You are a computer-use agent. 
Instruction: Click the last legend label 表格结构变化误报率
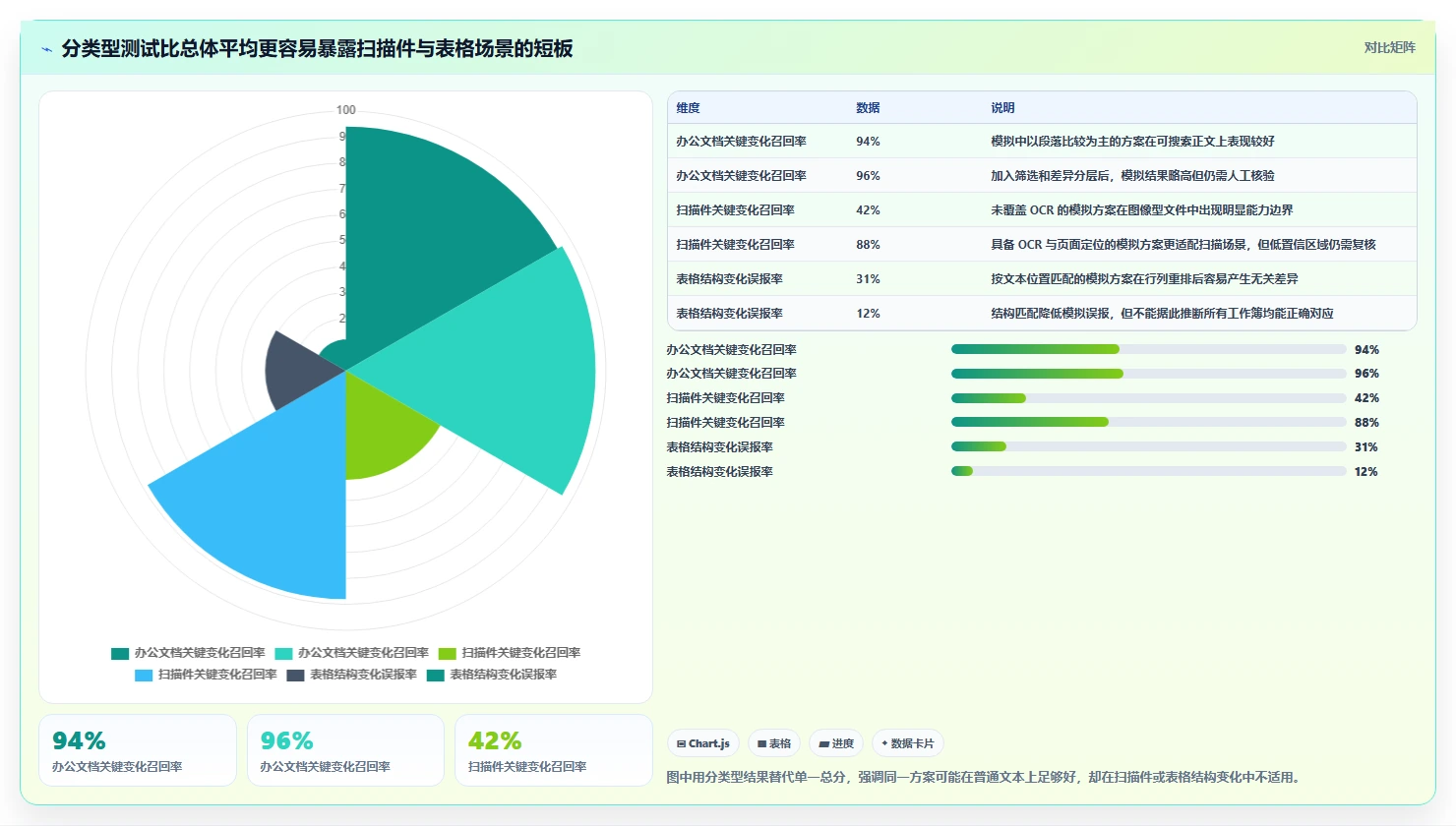coord(503,675)
